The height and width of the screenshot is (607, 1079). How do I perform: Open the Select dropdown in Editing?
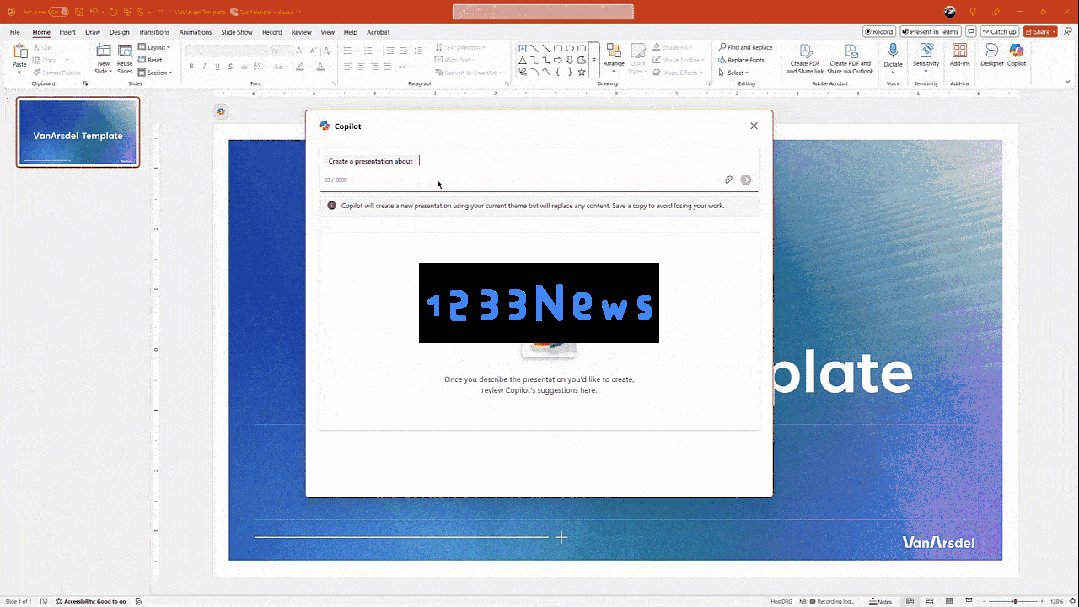click(x=734, y=72)
